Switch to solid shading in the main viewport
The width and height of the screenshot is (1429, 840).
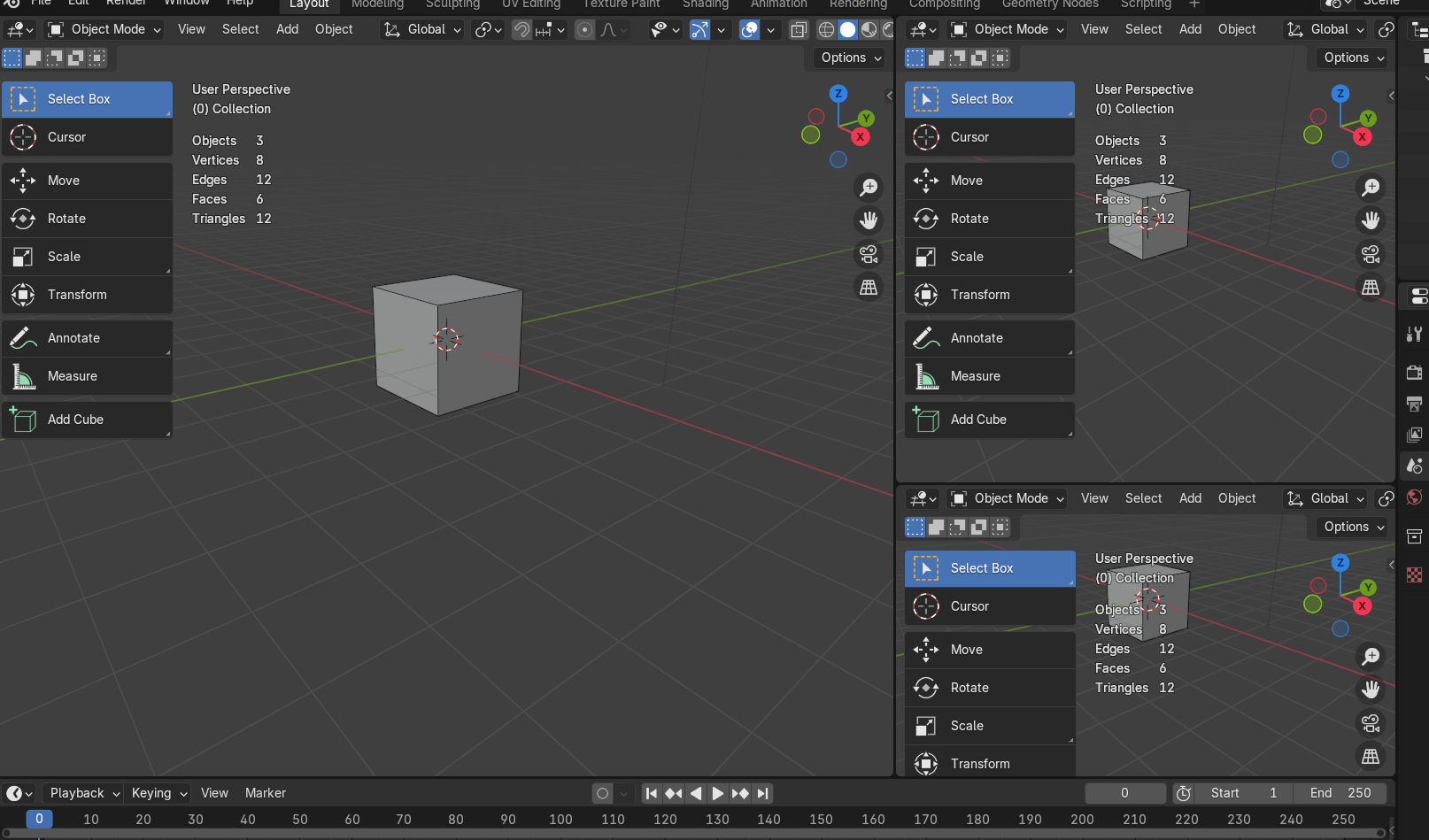click(847, 30)
